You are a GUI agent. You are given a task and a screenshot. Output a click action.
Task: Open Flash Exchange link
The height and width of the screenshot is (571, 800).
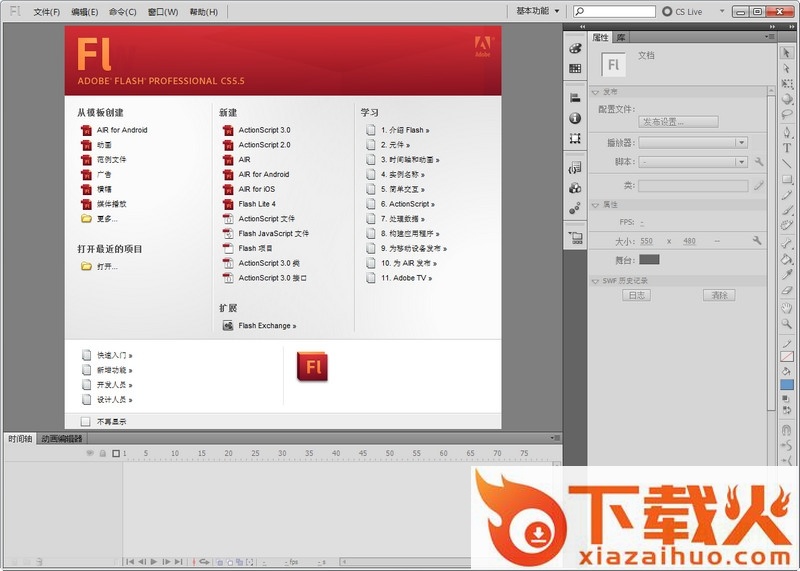click(x=259, y=326)
